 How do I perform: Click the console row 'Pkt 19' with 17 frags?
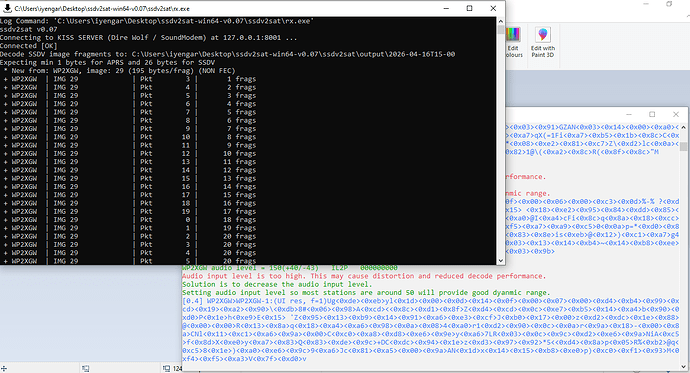pos(130,212)
